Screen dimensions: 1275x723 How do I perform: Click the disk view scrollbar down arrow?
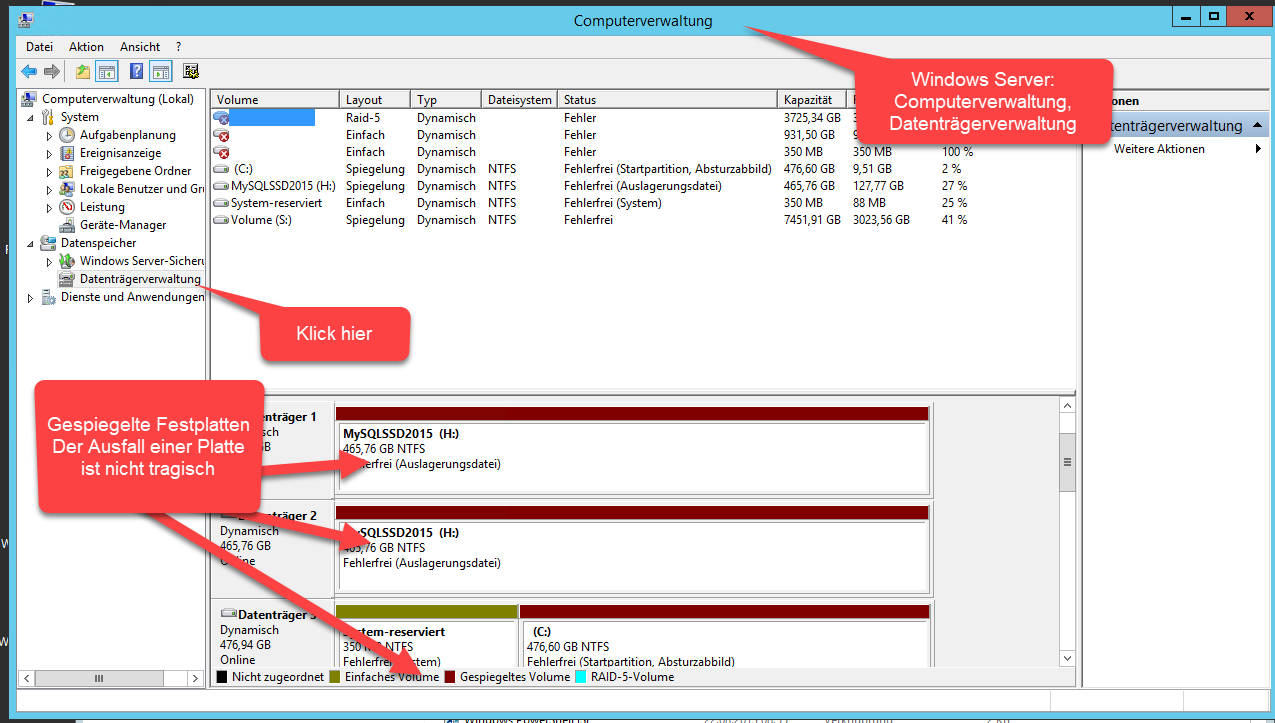1067,658
